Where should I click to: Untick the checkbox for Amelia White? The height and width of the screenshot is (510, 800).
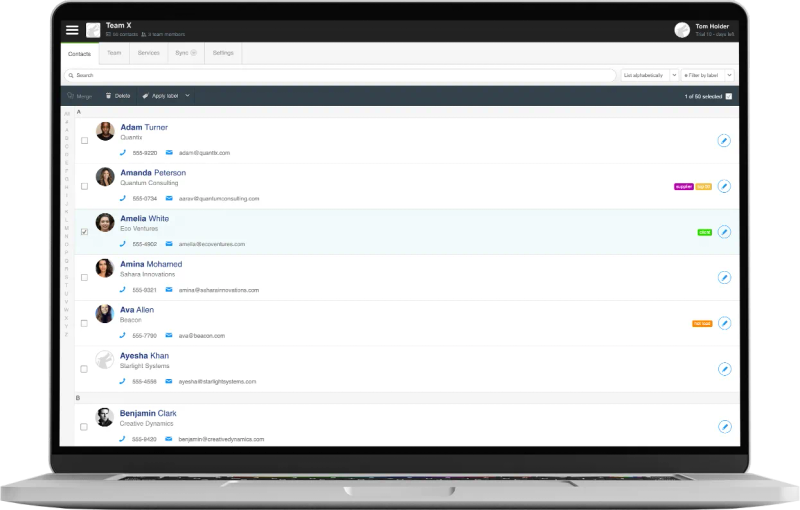(x=85, y=232)
